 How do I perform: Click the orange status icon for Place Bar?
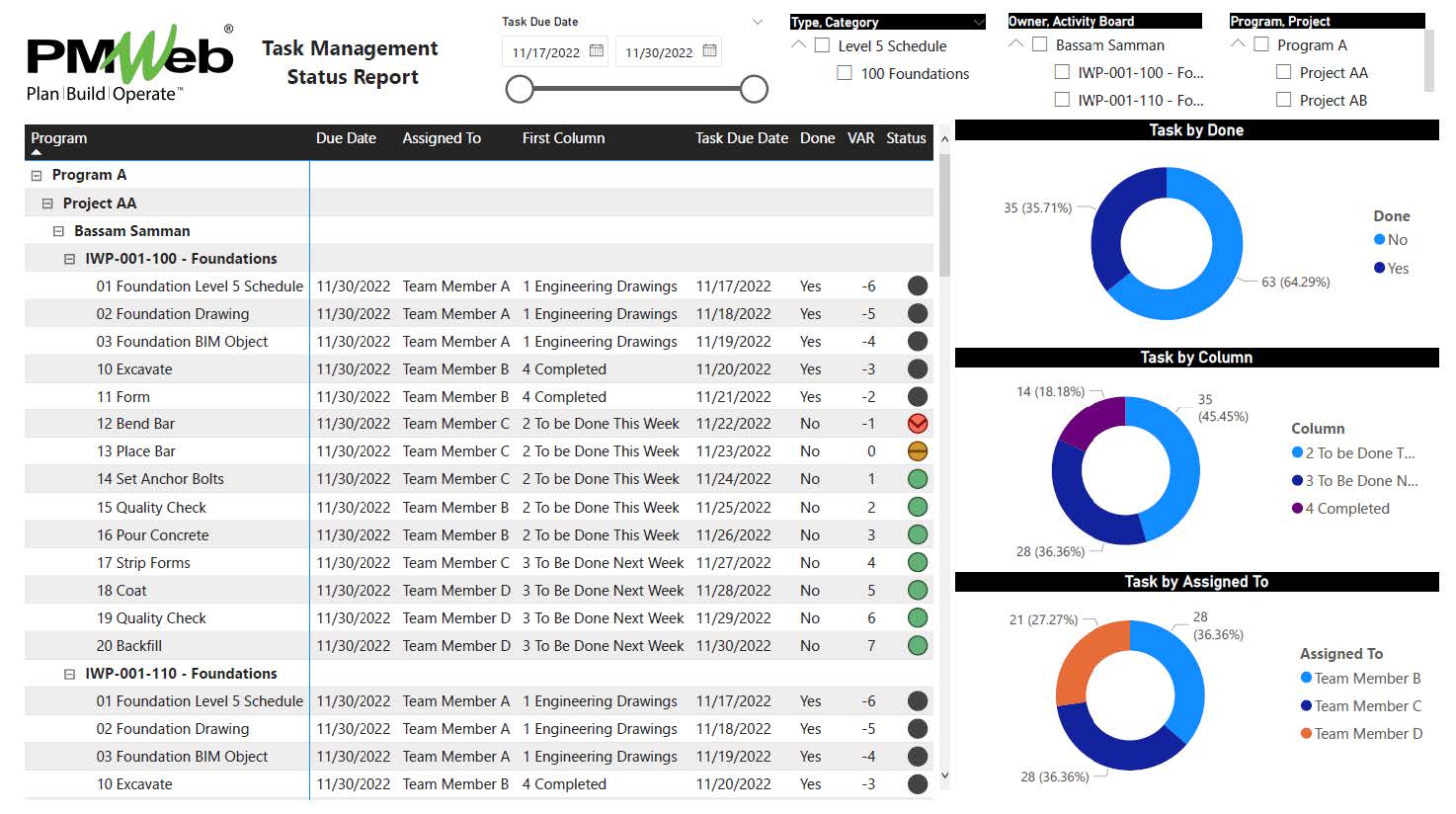pos(918,451)
